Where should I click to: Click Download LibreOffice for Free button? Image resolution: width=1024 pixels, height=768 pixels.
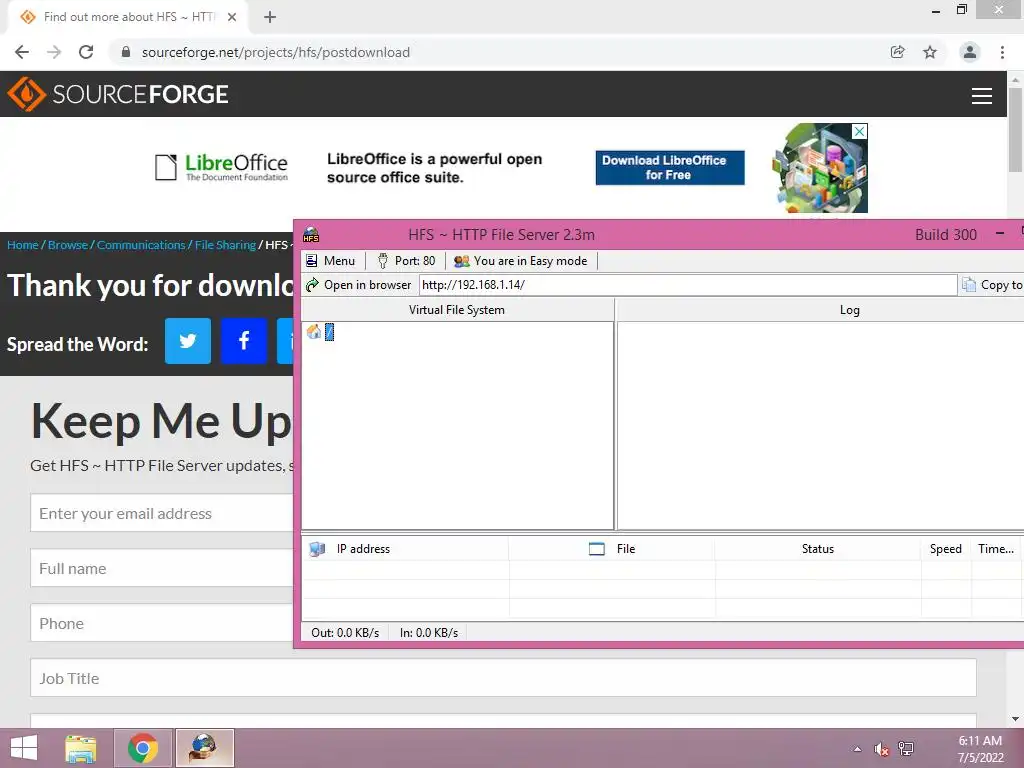[x=669, y=168]
